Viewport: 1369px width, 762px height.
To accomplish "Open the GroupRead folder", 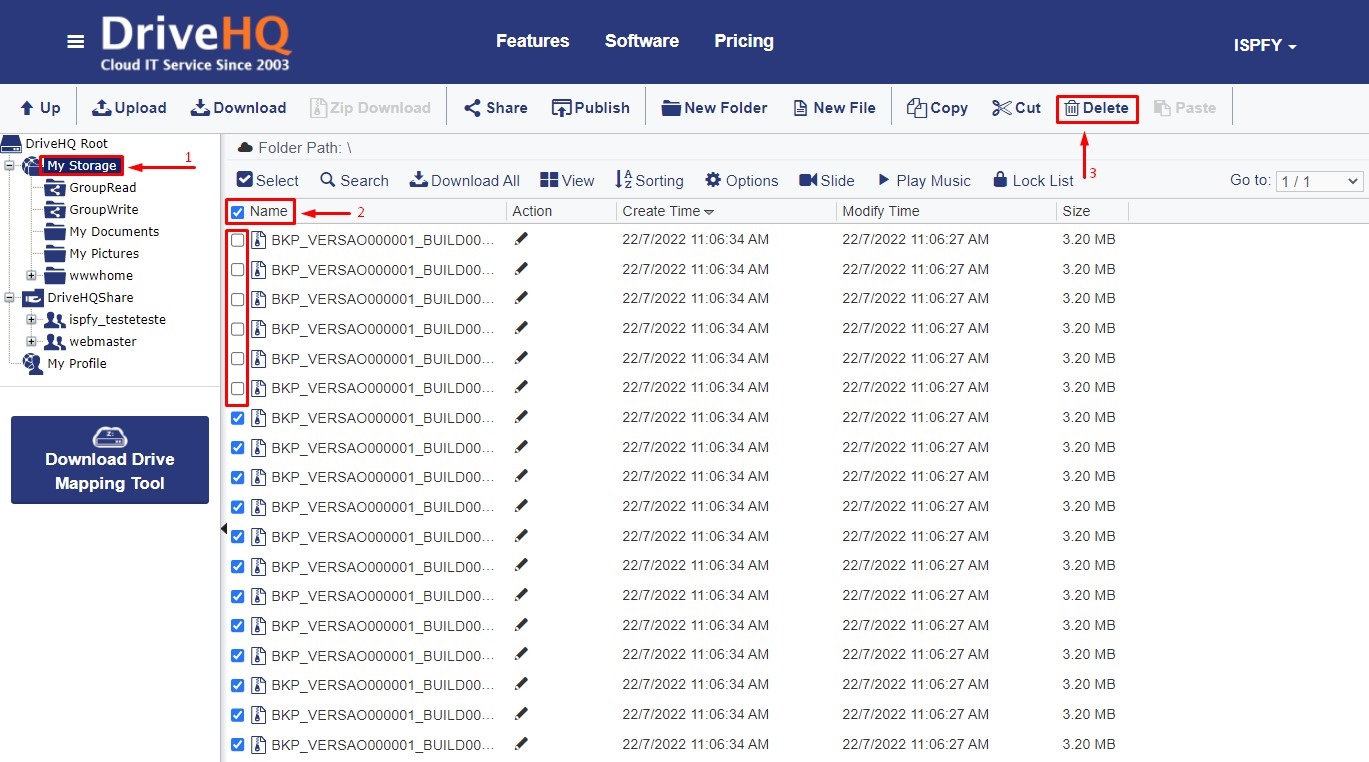I will (x=103, y=188).
